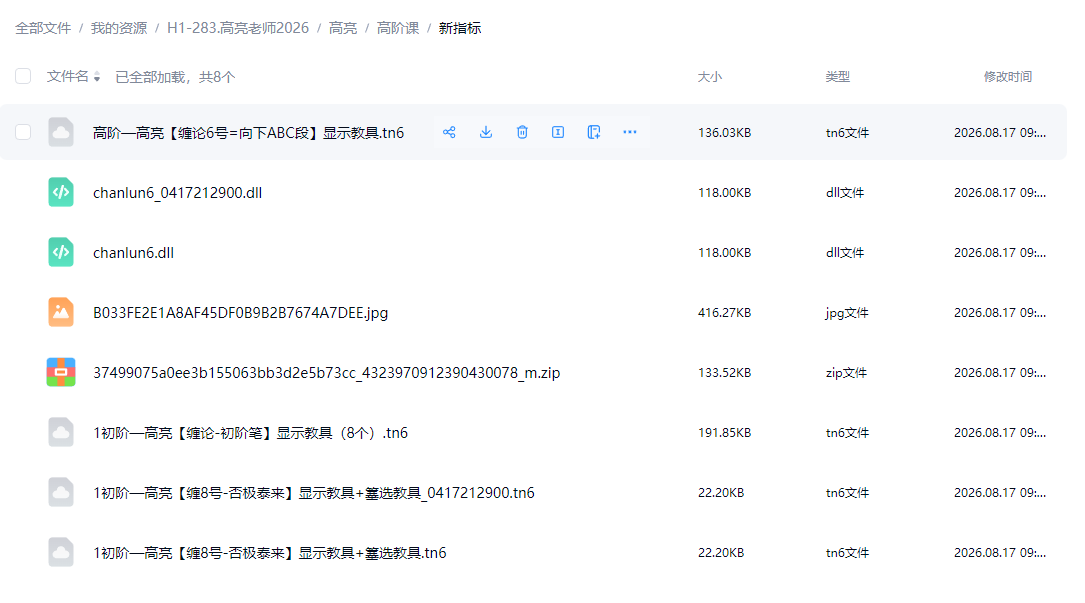Click the cloud icon of 高阶—高亮 tn6 file
Image resolution: width=1085 pixels, height=603 pixels.
tap(61, 132)
